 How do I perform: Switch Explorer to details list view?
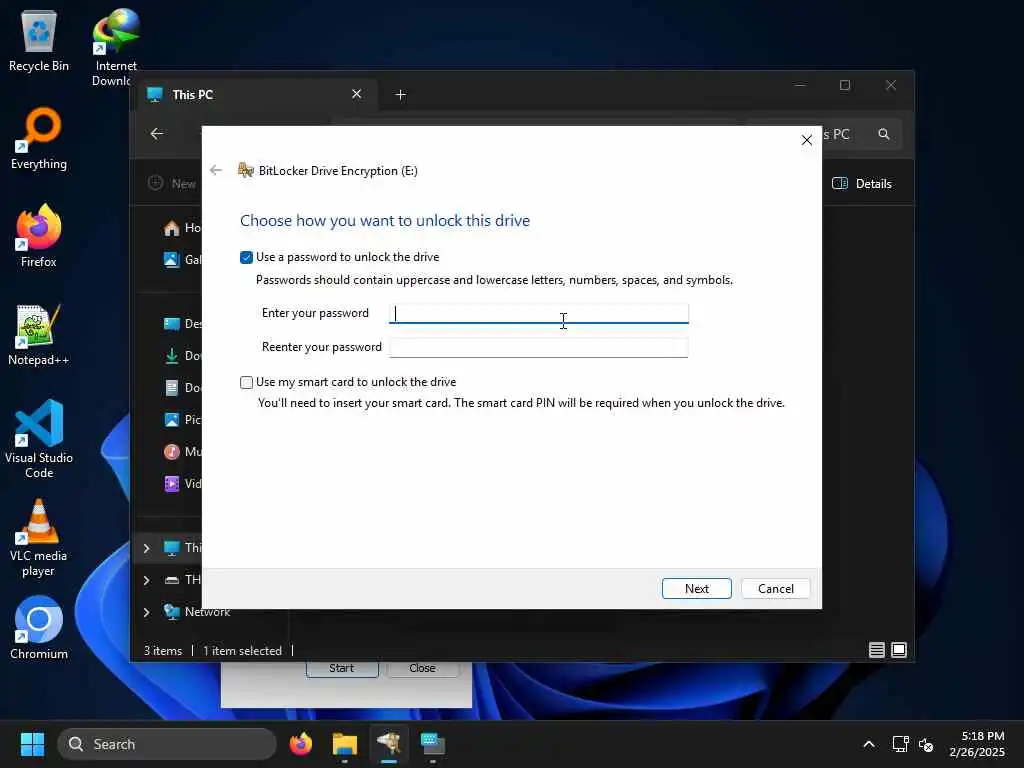click(x=876, y=650)
